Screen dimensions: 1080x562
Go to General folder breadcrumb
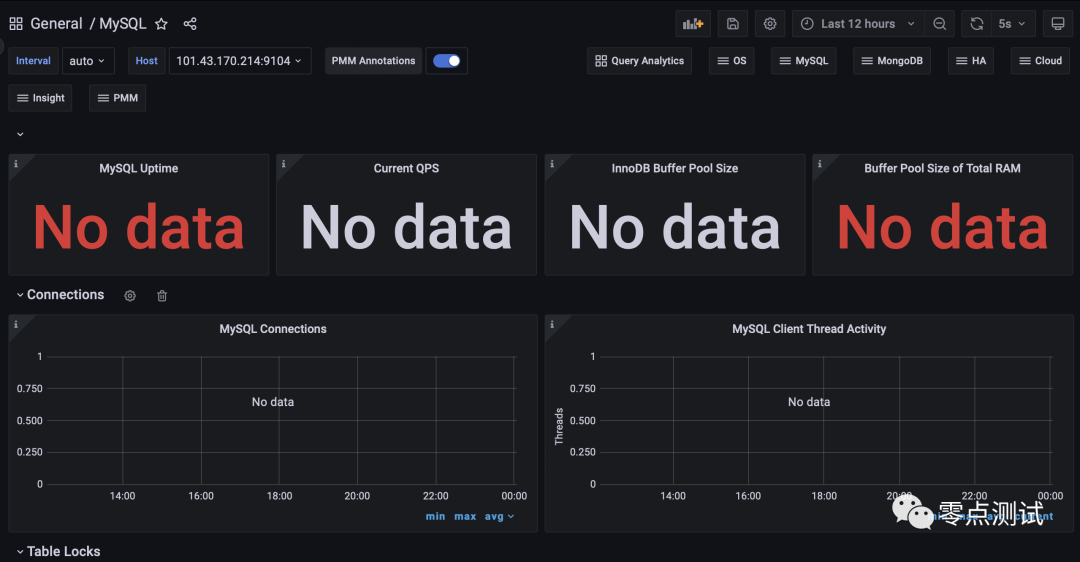[x=56, y=24]
